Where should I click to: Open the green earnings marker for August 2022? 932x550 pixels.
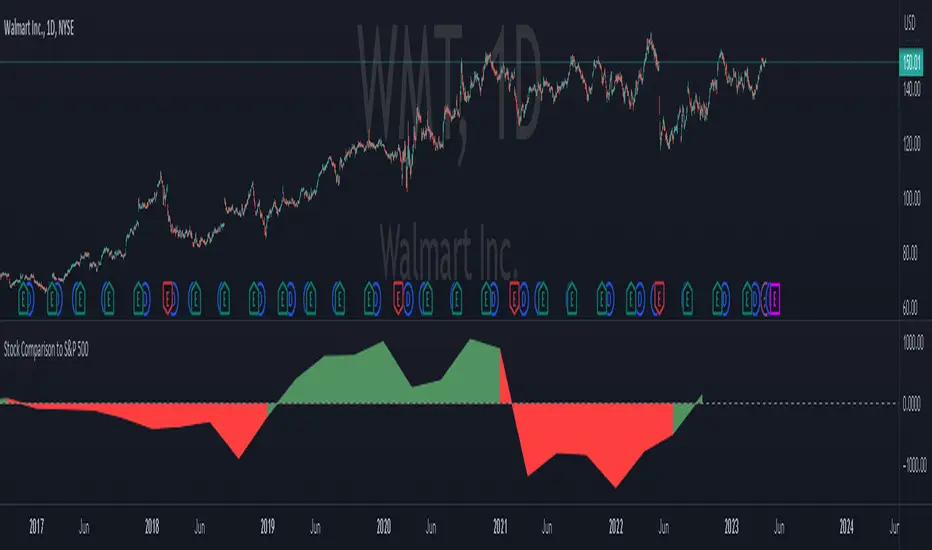click(687, 298)
